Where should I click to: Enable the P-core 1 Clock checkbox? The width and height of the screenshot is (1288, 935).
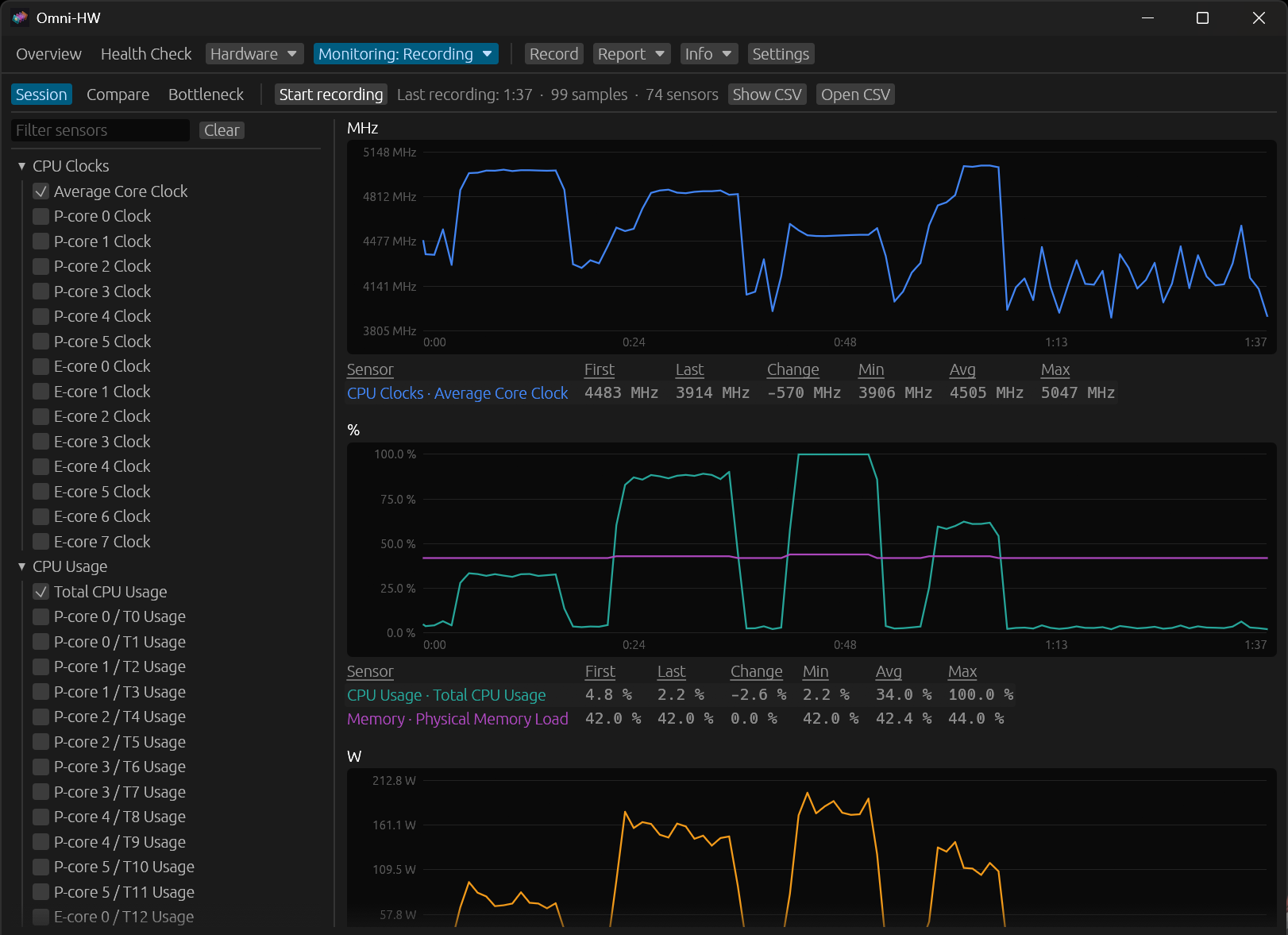[41, 241]
